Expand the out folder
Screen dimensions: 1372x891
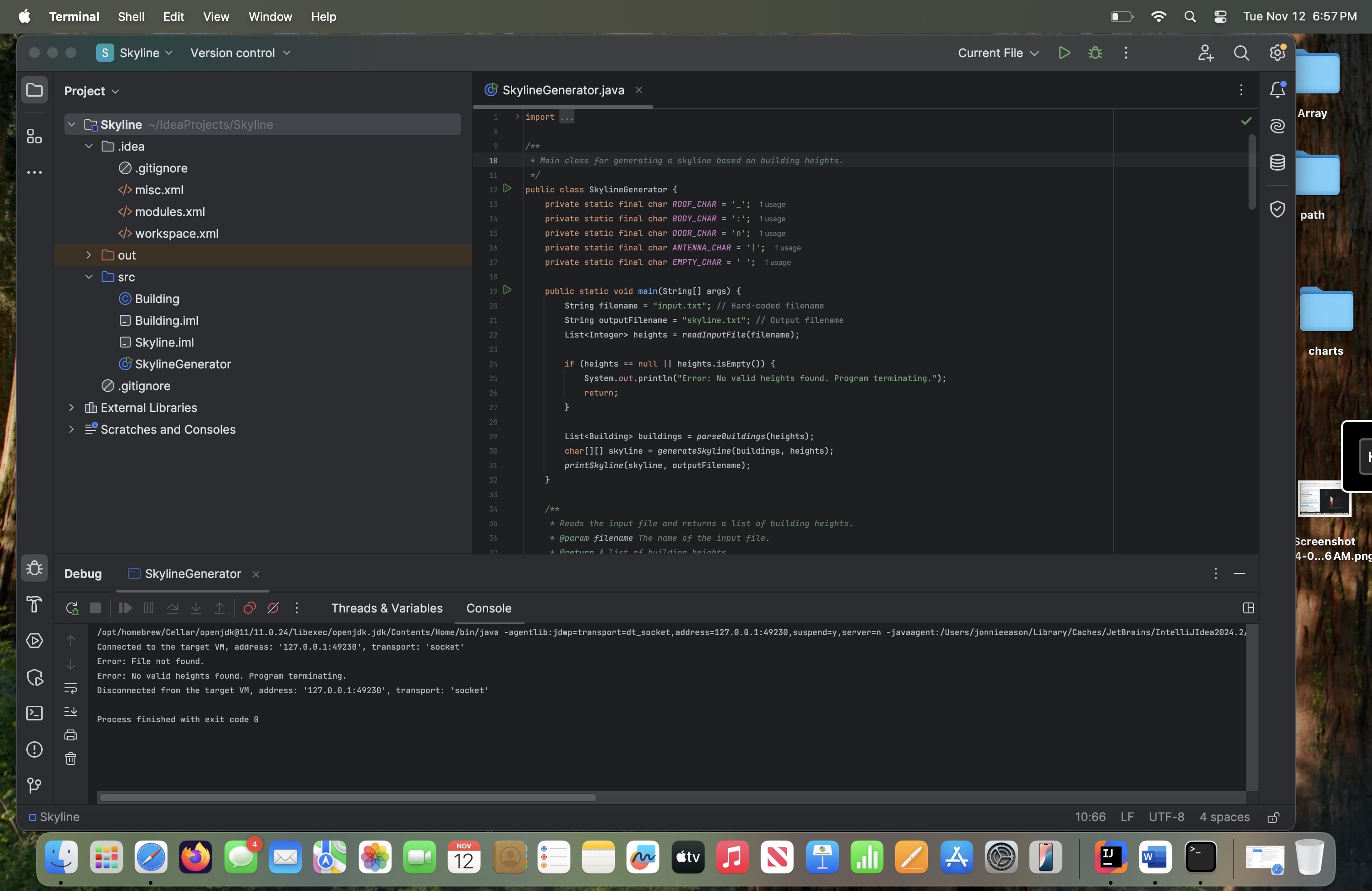pos(88,255)
